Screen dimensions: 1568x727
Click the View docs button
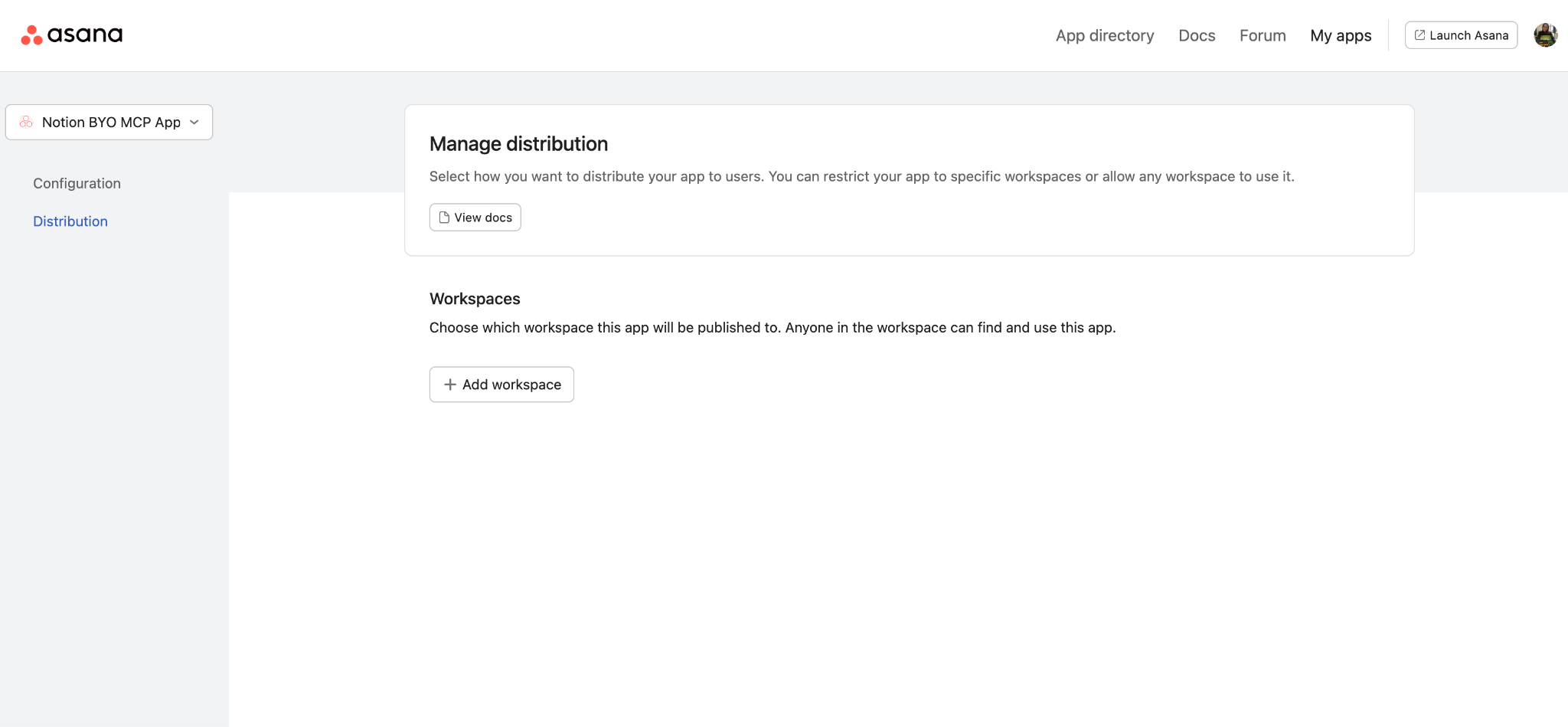point(475,218)
